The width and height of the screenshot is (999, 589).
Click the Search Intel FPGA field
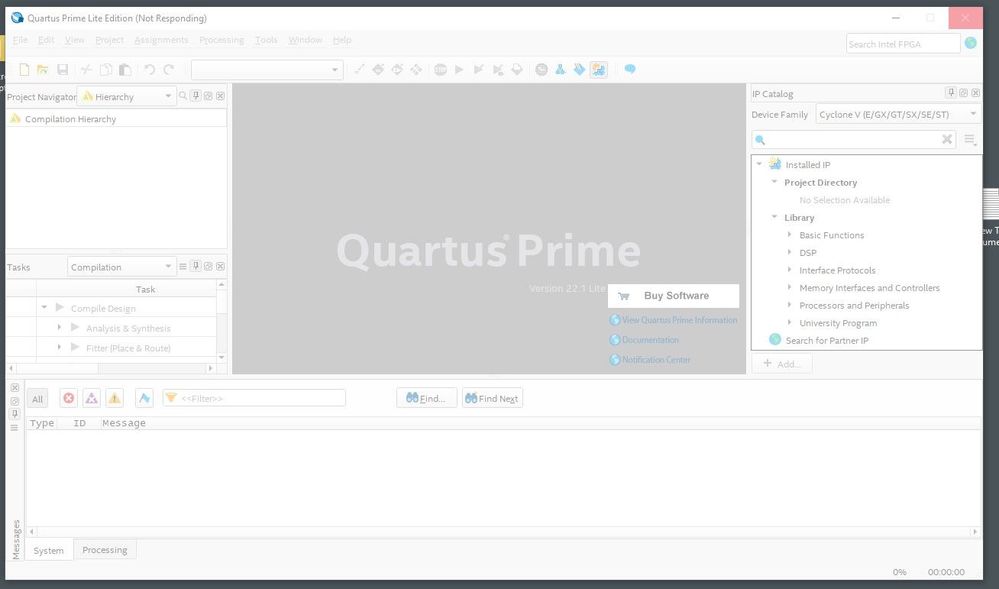[903, 44]
